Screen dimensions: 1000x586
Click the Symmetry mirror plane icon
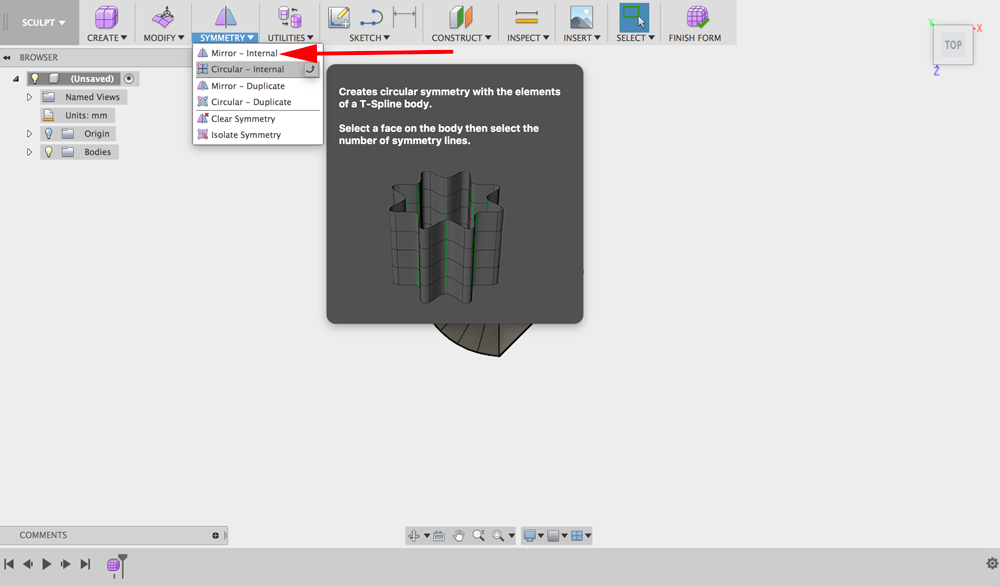pyautogui.click(x=225, y=17)
